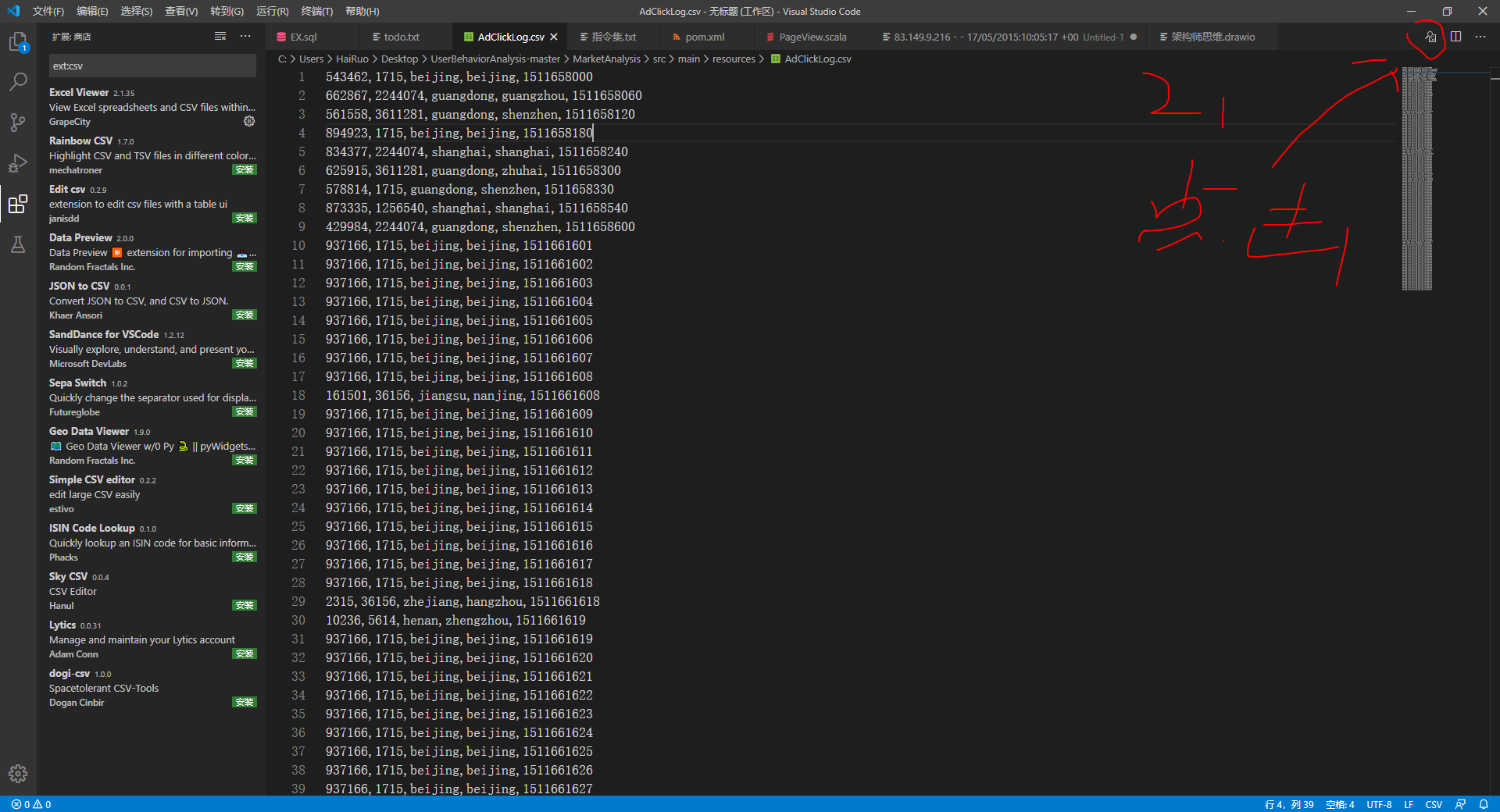
Task: Open the Testing view with the flask icon
Action: pyautogui.click(x=18, y=245)
